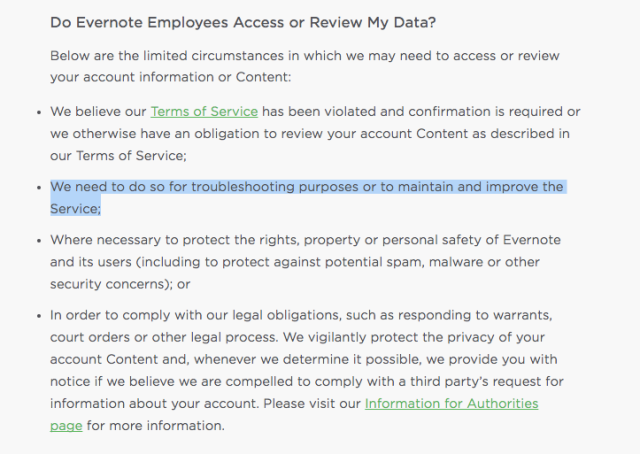Click the "Do Evernote Employees Access" heading
The height and width of the screenshot is (454, 640).
(243, 22)
